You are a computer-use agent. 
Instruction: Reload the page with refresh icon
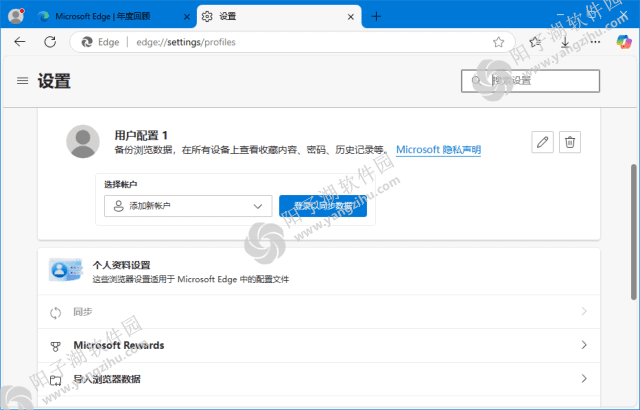click(x=50, y=42)
